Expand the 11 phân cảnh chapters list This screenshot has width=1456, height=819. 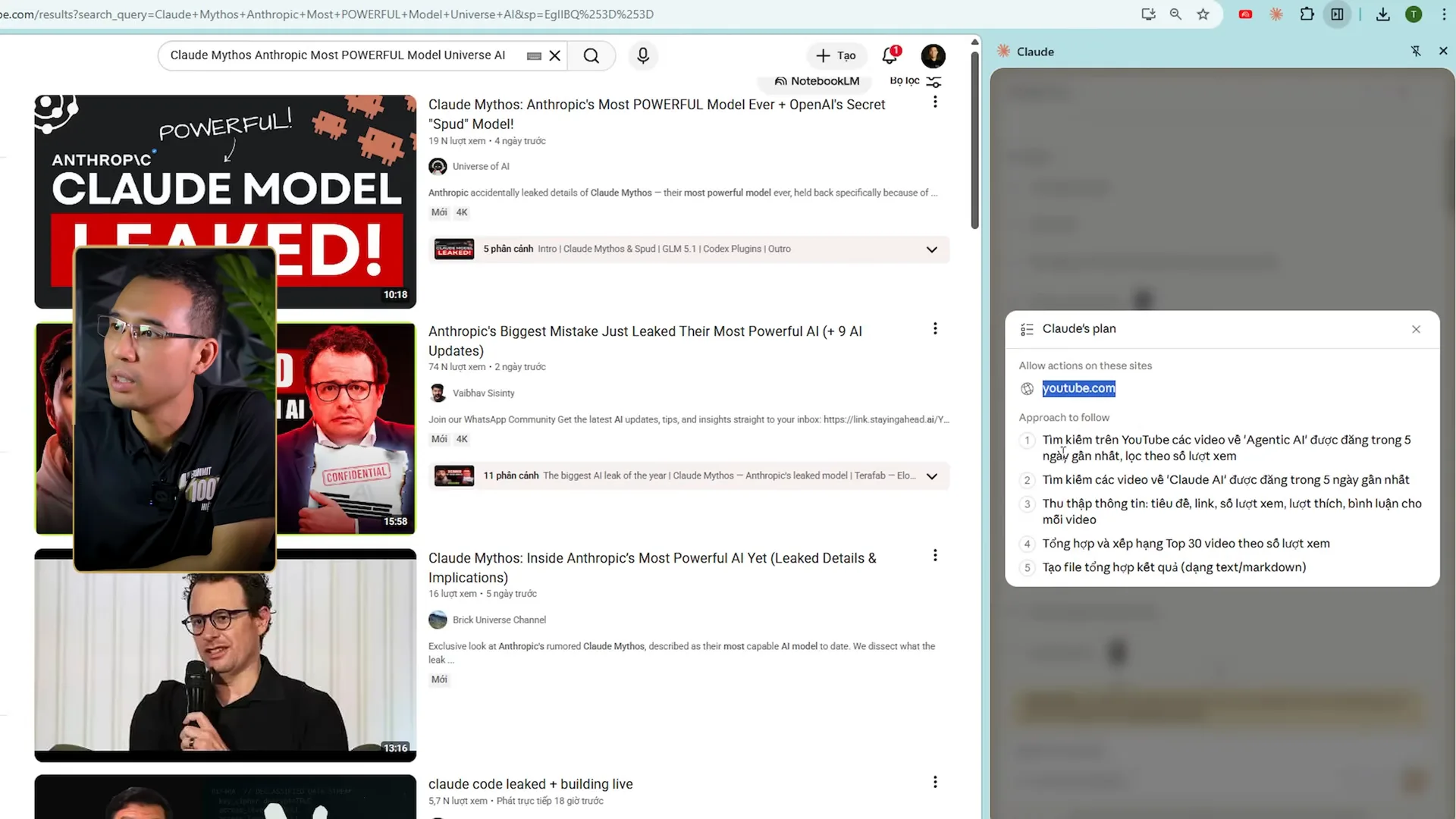point(932,476)
